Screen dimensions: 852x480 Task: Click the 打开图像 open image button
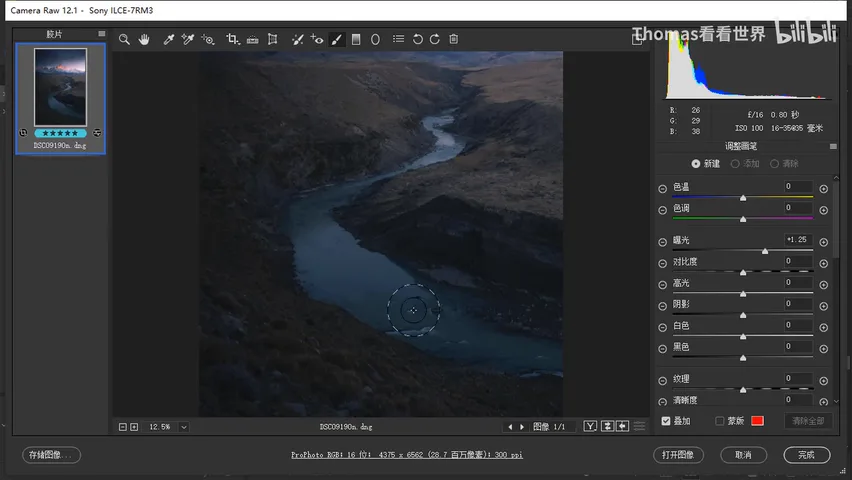tap(678, 454)
